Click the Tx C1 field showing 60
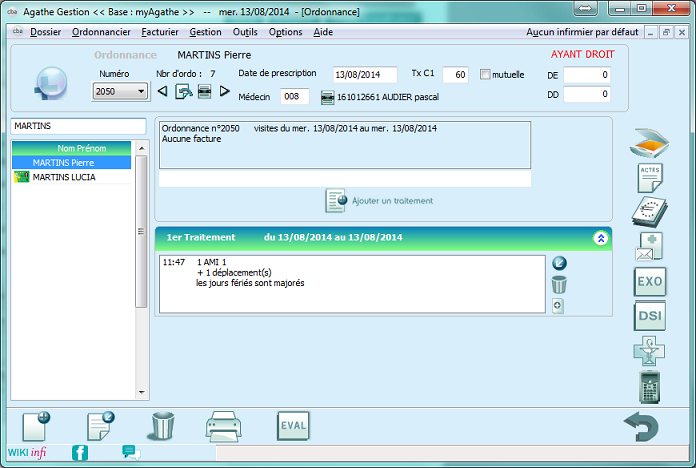Viewport: 696px width, 468px height. click(455, 75)
